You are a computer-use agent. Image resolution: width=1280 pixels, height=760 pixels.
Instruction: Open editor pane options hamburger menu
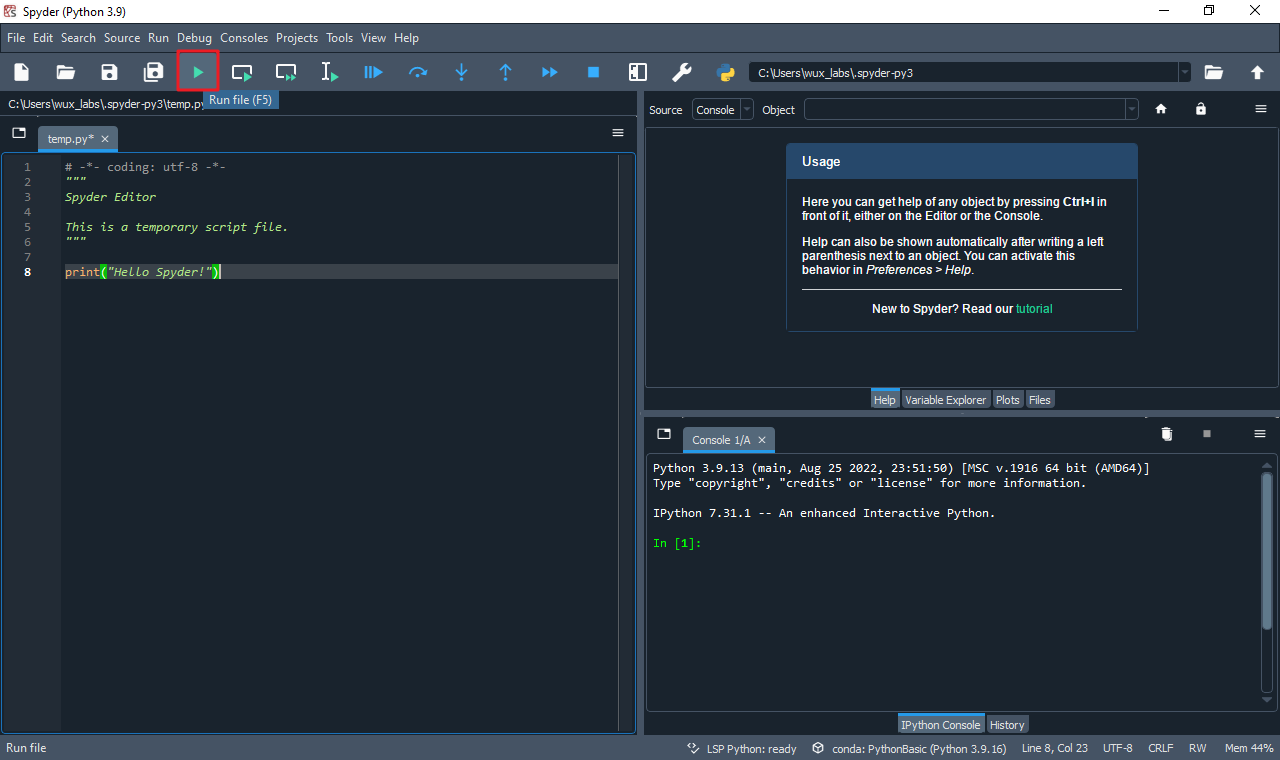click(x=618, y=133)
